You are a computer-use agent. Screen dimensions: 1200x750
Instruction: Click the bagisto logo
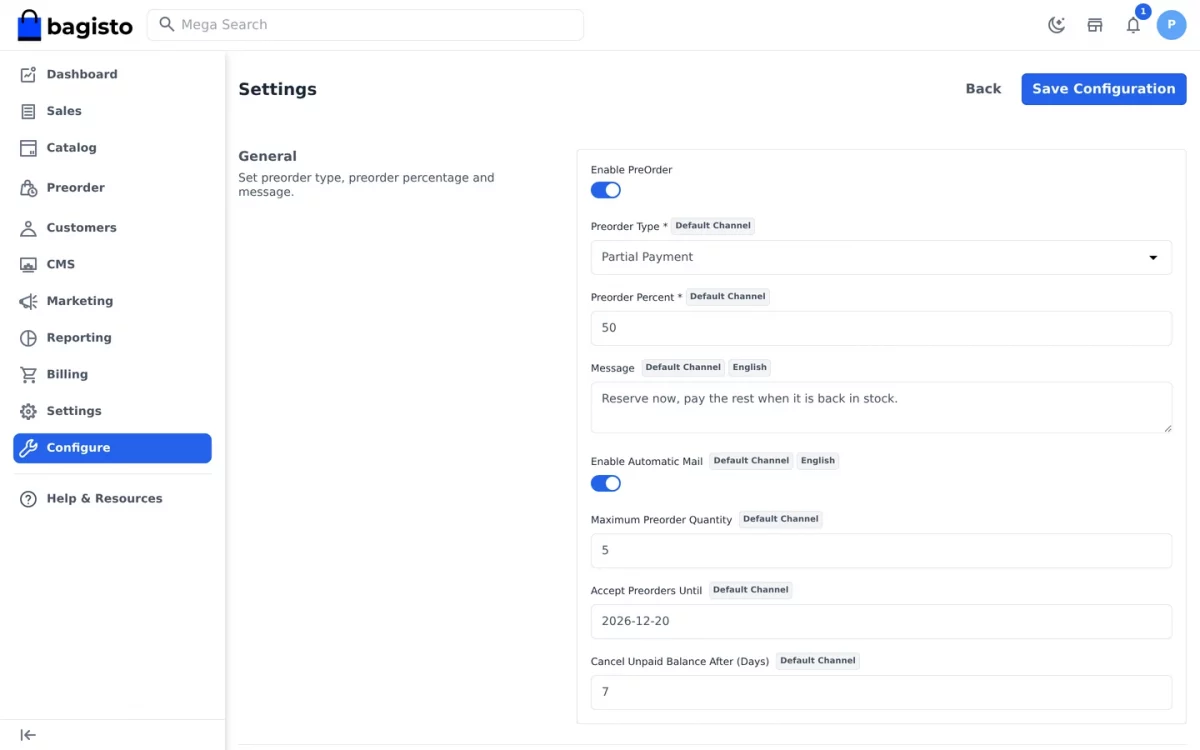pos(75,25)
